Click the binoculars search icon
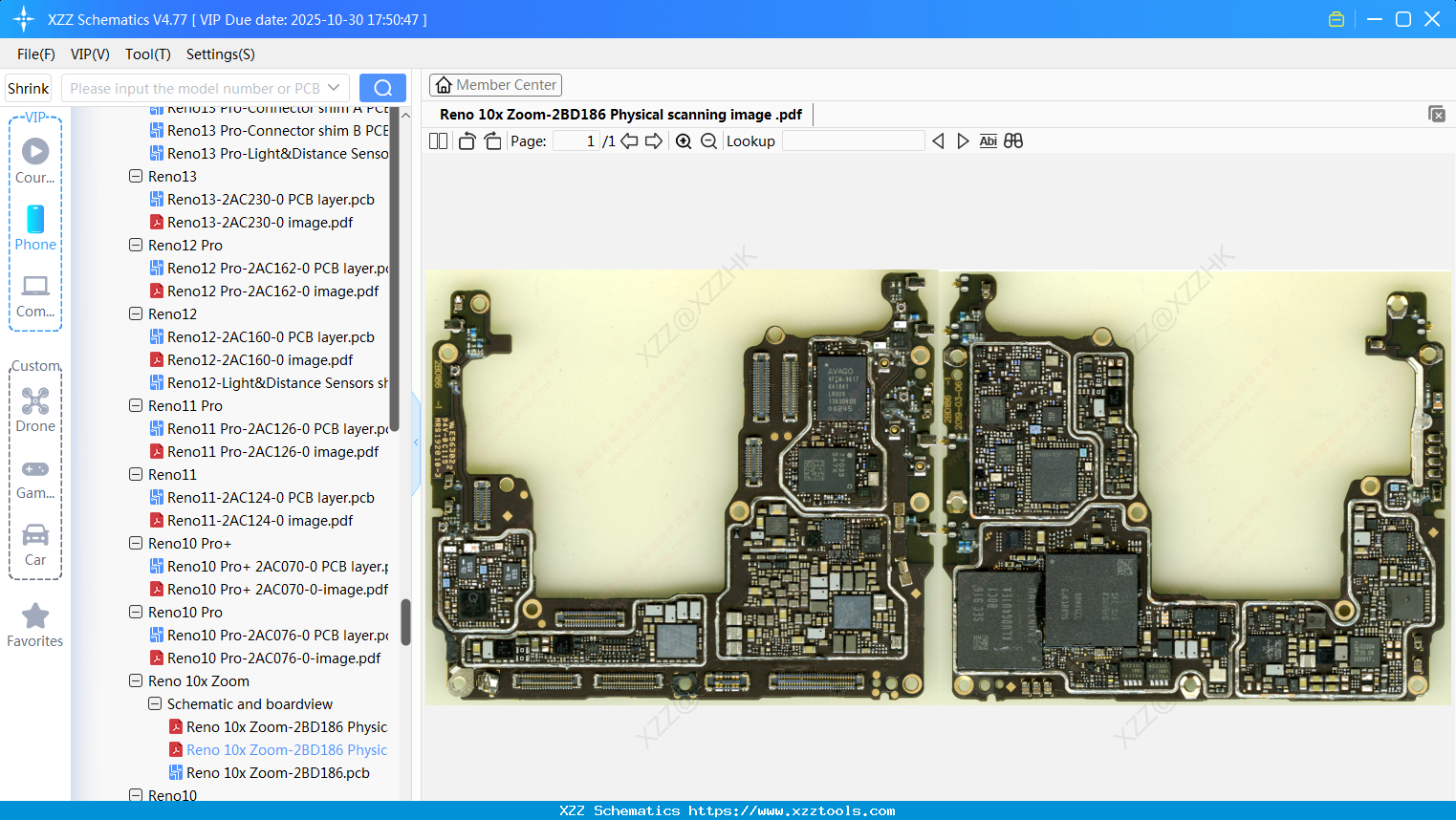The width and height of the screenshot is (1456, 820). pos(1013,141)
